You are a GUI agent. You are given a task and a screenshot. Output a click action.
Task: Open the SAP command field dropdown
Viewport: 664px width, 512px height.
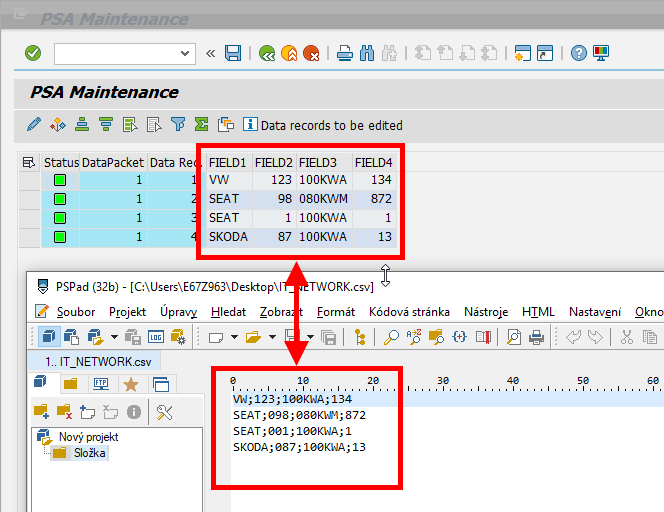[x=185, y=53]
